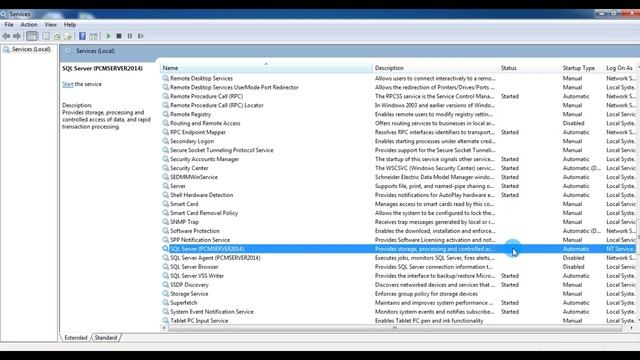Select the SSDP Discovery service
The width and height of the screenshot is (640, 360).
click(189, 284)
